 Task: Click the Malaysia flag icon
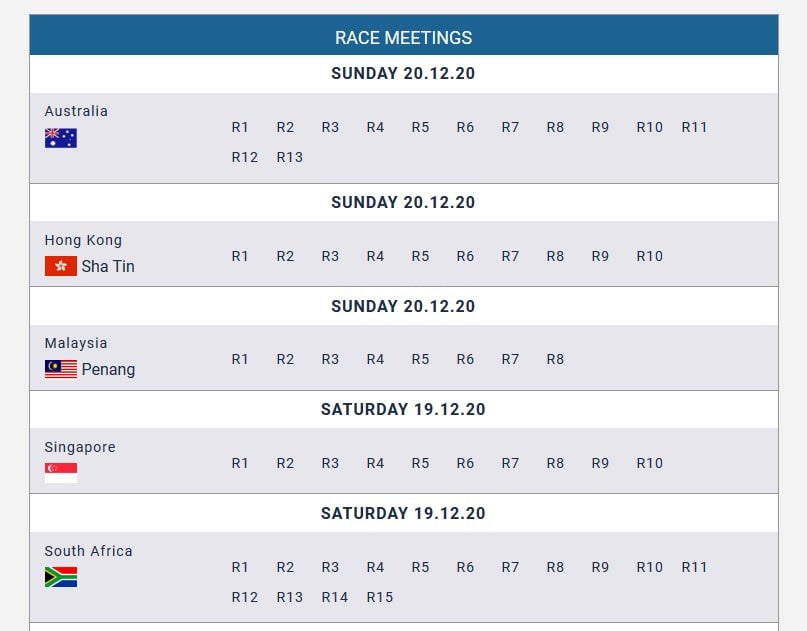pyautogui.click(x=61, y=369)
